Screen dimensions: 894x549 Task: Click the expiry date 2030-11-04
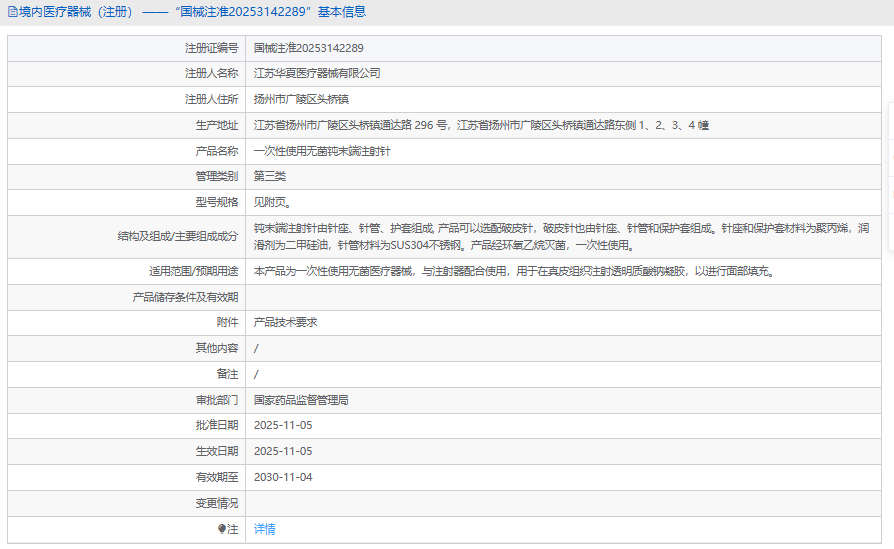pyautogui.click(x=283, y=477)
